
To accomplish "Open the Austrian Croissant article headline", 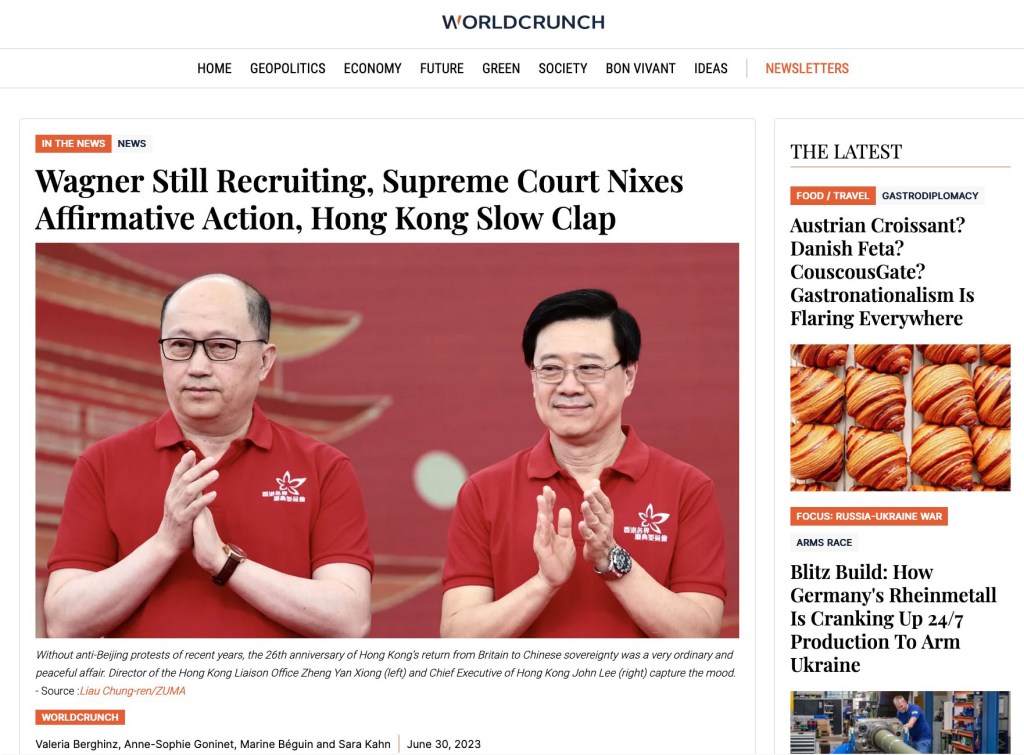I will coord(882,272).
